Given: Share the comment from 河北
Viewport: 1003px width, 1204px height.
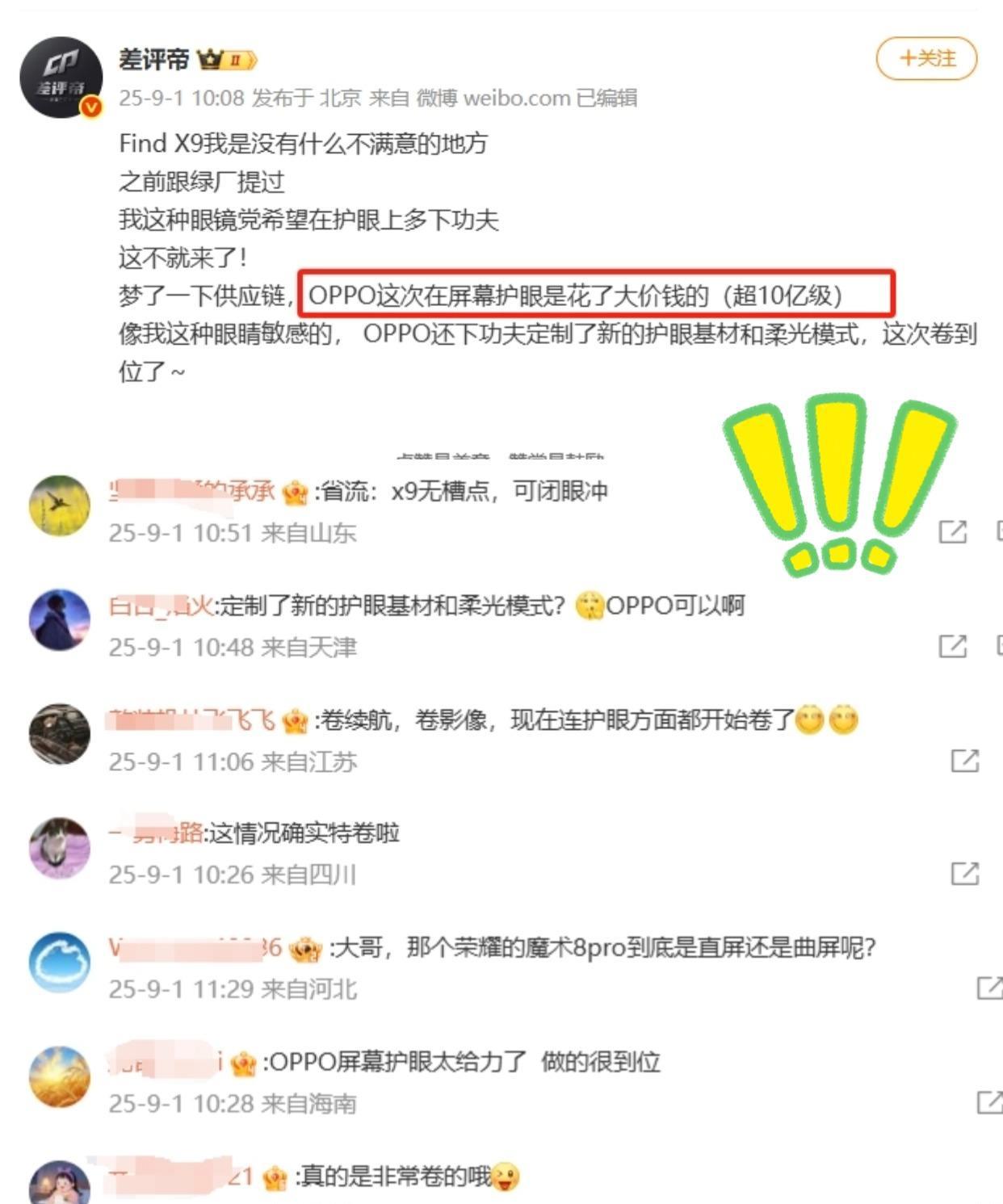Looking at the screenshot, I should (989, 988).
